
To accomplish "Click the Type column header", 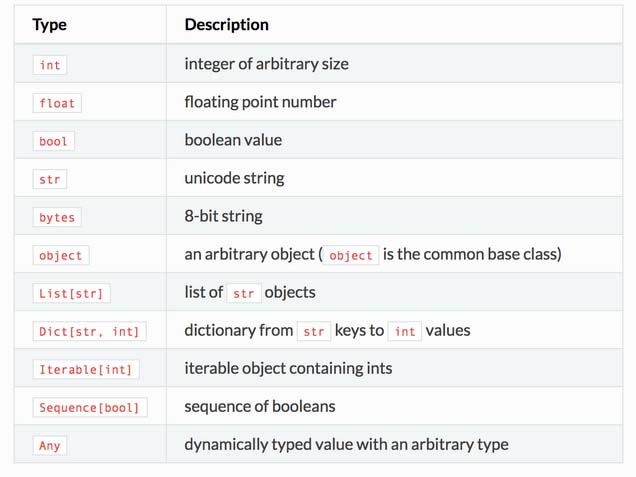I will tap(49, 25).
